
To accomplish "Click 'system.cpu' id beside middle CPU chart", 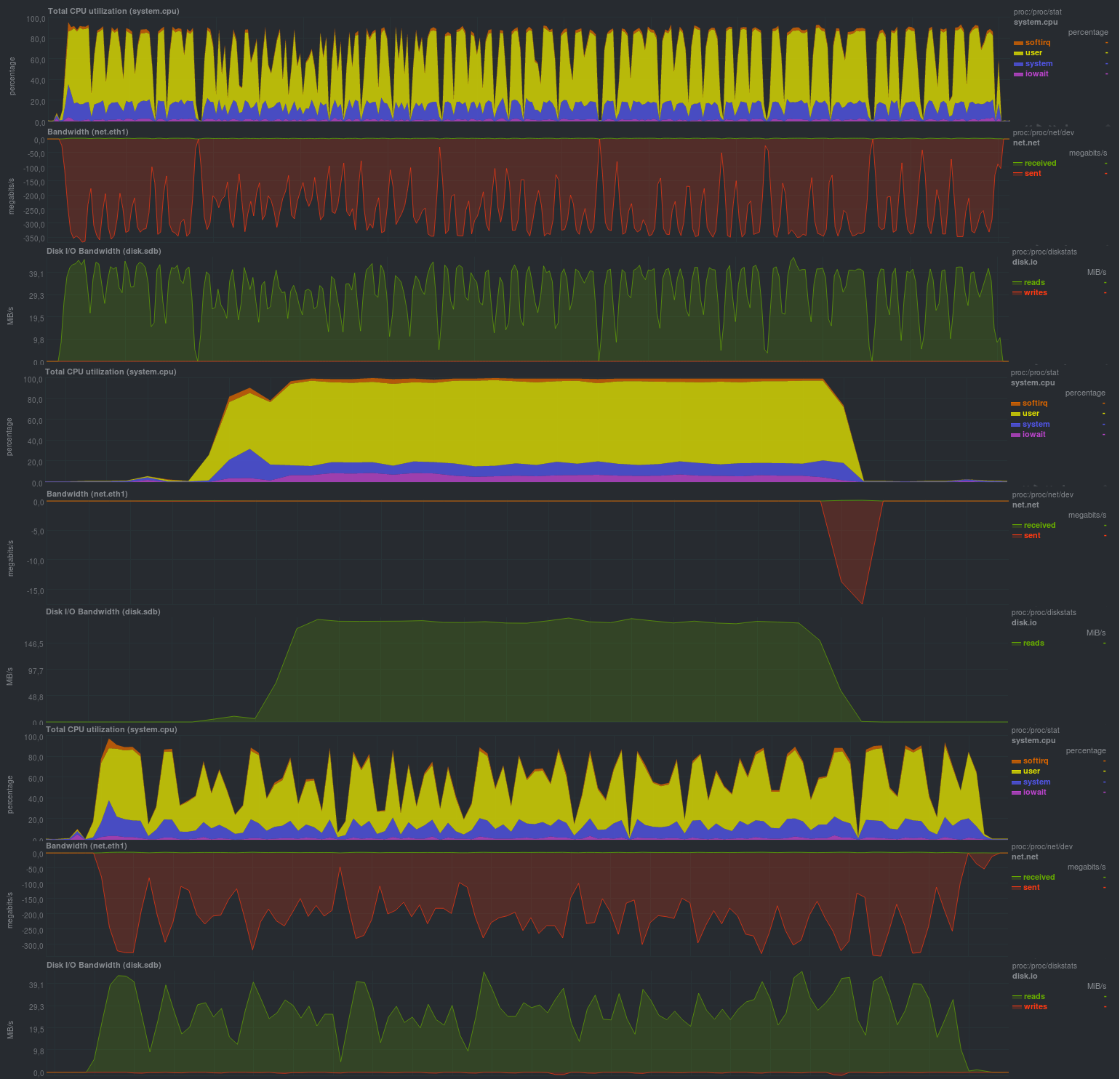I will [x=1033, y=383].
